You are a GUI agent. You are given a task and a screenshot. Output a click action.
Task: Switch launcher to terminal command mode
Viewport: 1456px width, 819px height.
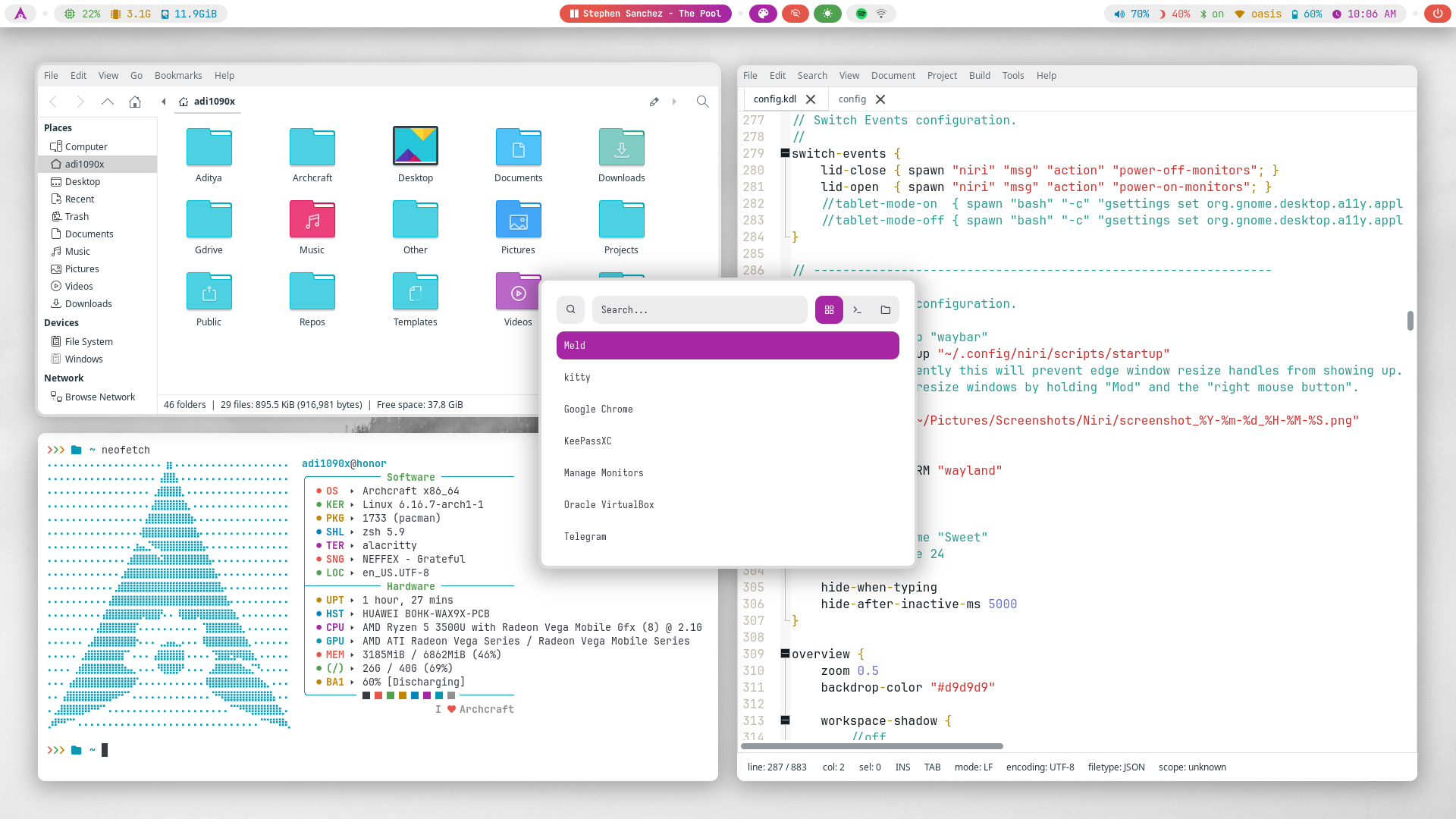click(x=857, y=310)
